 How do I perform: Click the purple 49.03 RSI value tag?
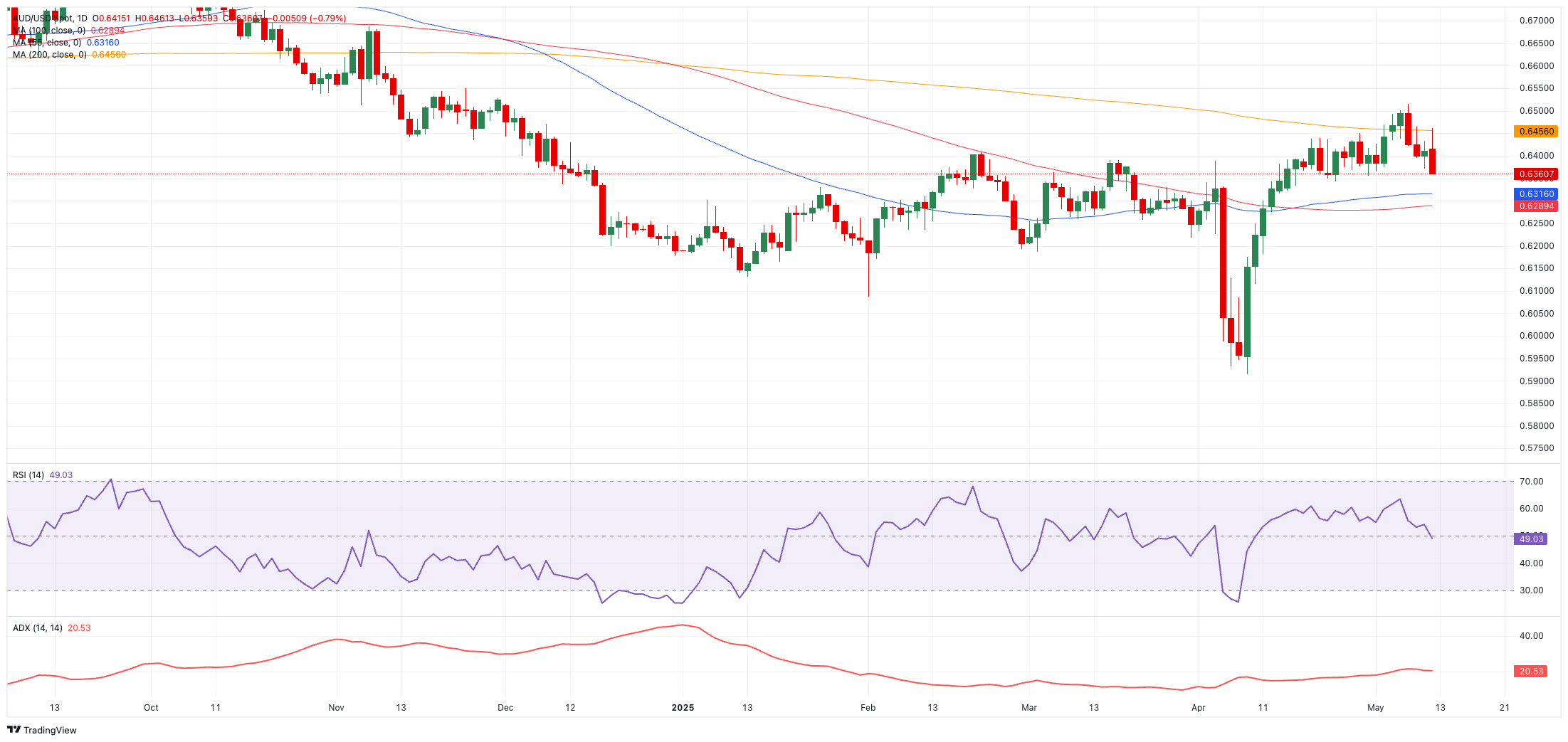(1531, 539)
